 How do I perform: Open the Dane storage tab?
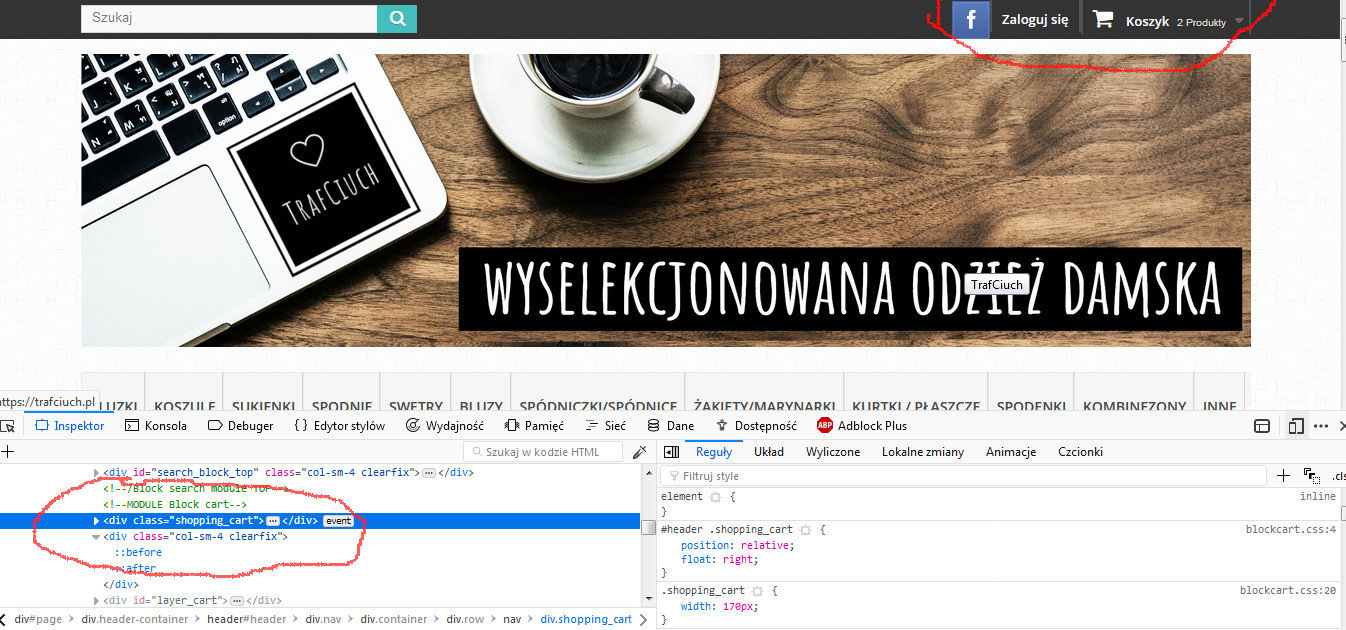tap(670, 426)
